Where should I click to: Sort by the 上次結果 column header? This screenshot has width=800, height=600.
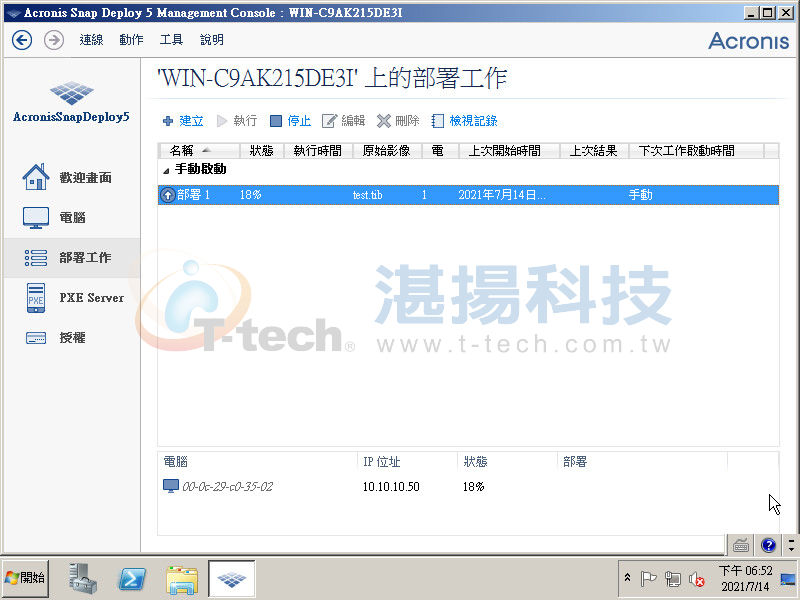pyautogui.click(x=594, y=151)
